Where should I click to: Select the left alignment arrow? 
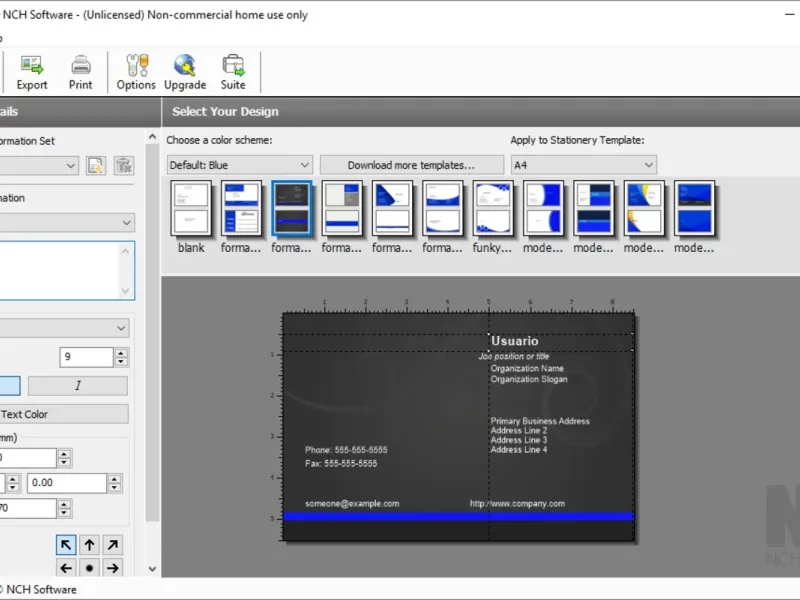(x=66, y=568)
